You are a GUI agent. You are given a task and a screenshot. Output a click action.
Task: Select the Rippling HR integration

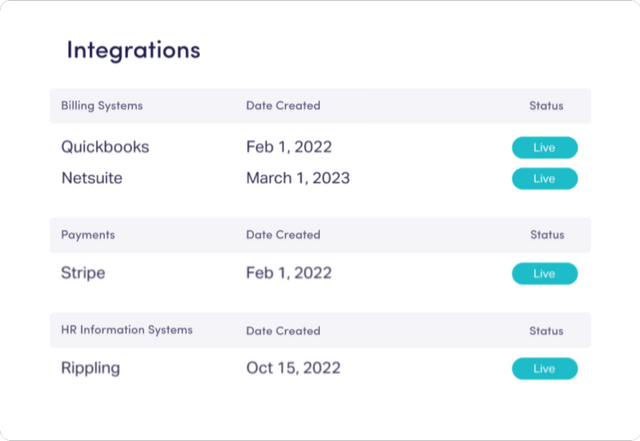(91, 368)
